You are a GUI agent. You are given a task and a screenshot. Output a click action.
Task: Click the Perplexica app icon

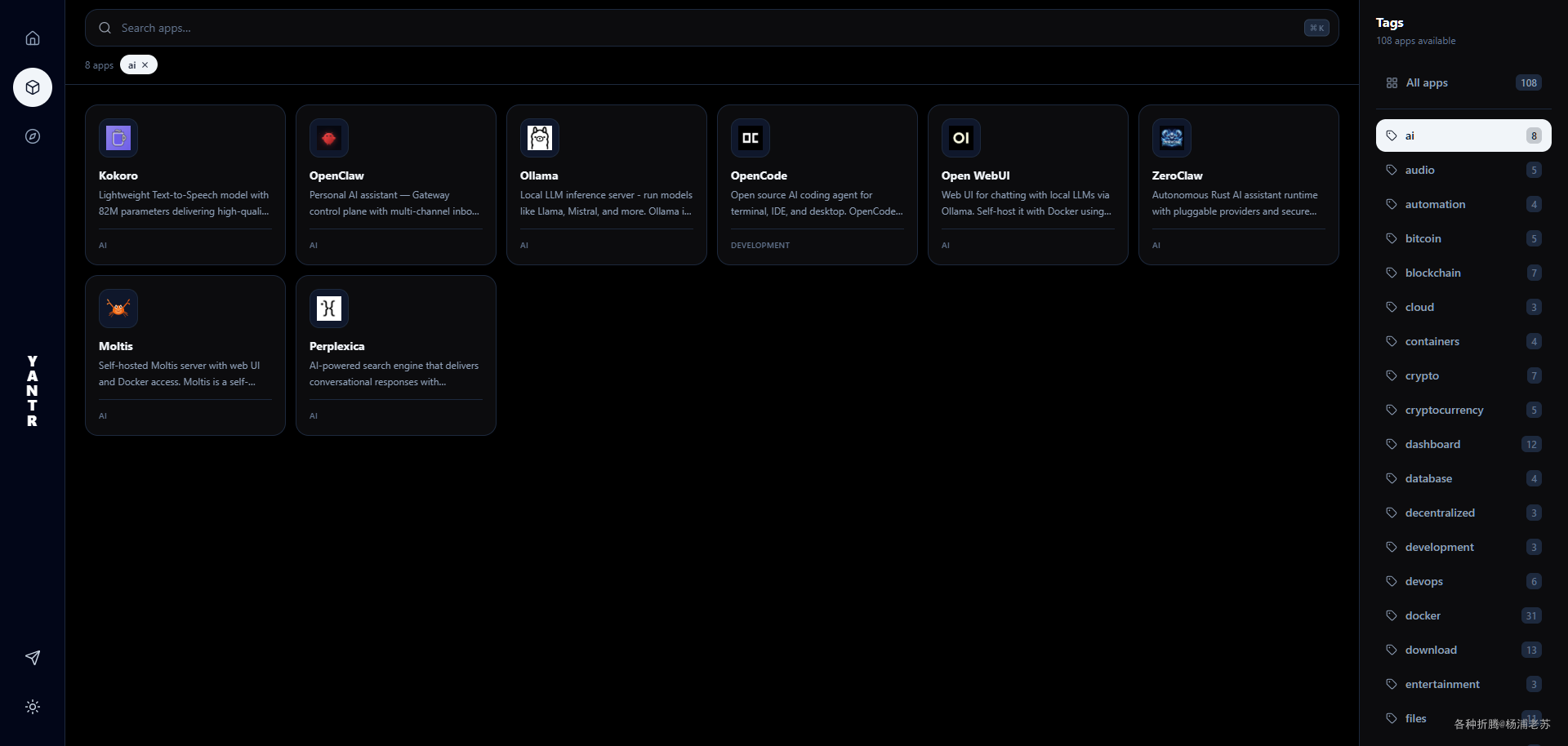(x=329, y=309)
